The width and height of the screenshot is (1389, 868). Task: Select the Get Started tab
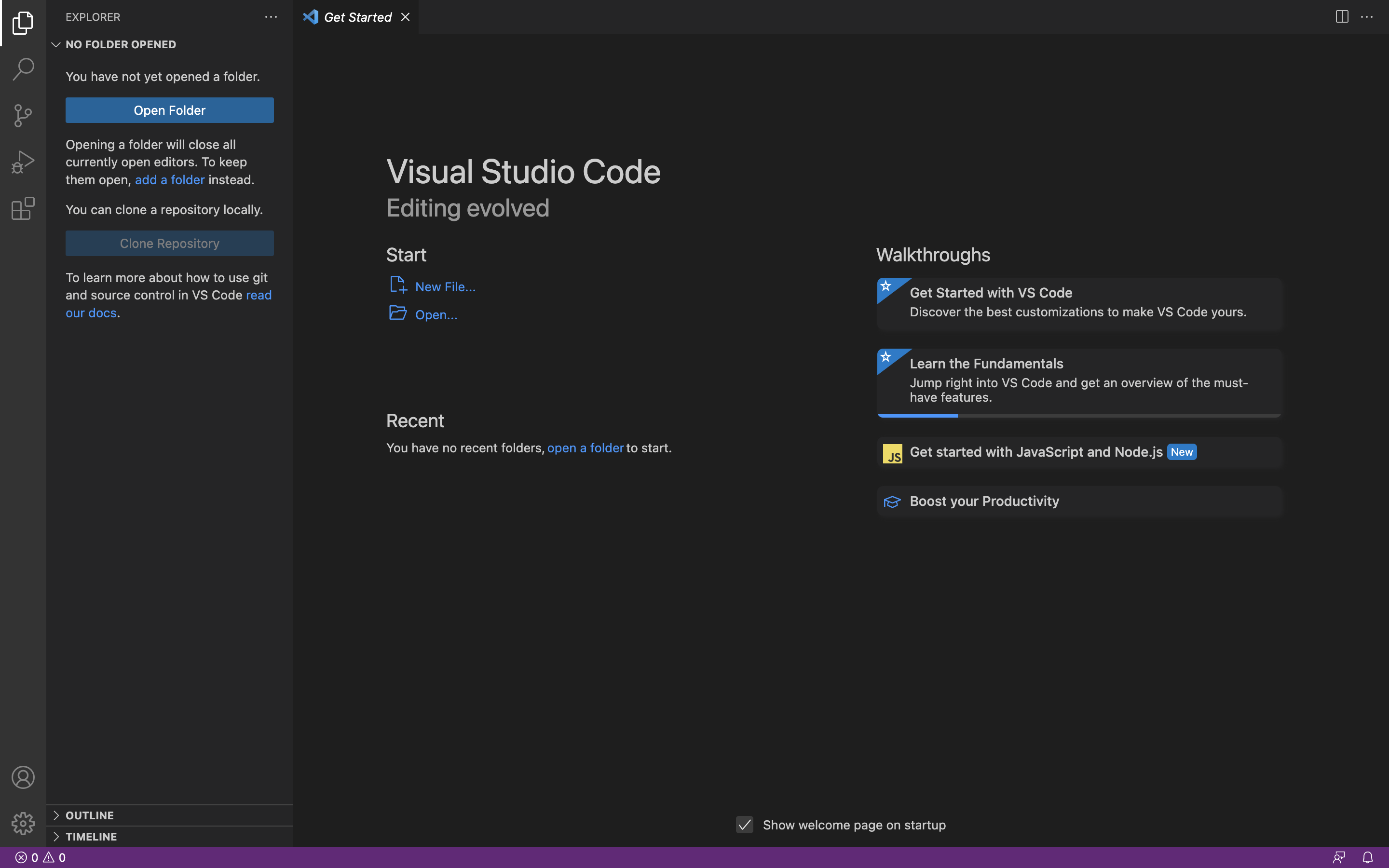357,17
